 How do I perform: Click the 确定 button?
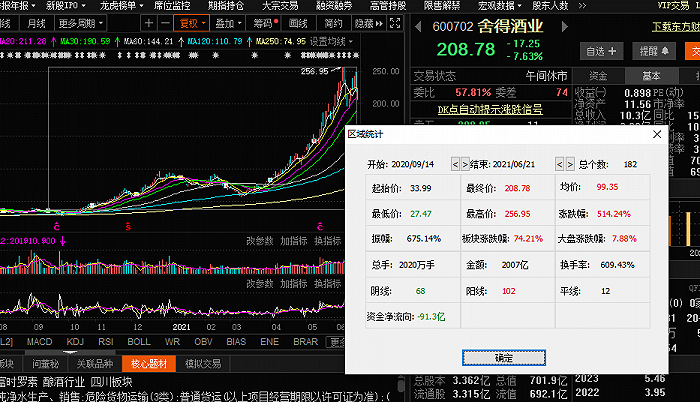point(504,357)
